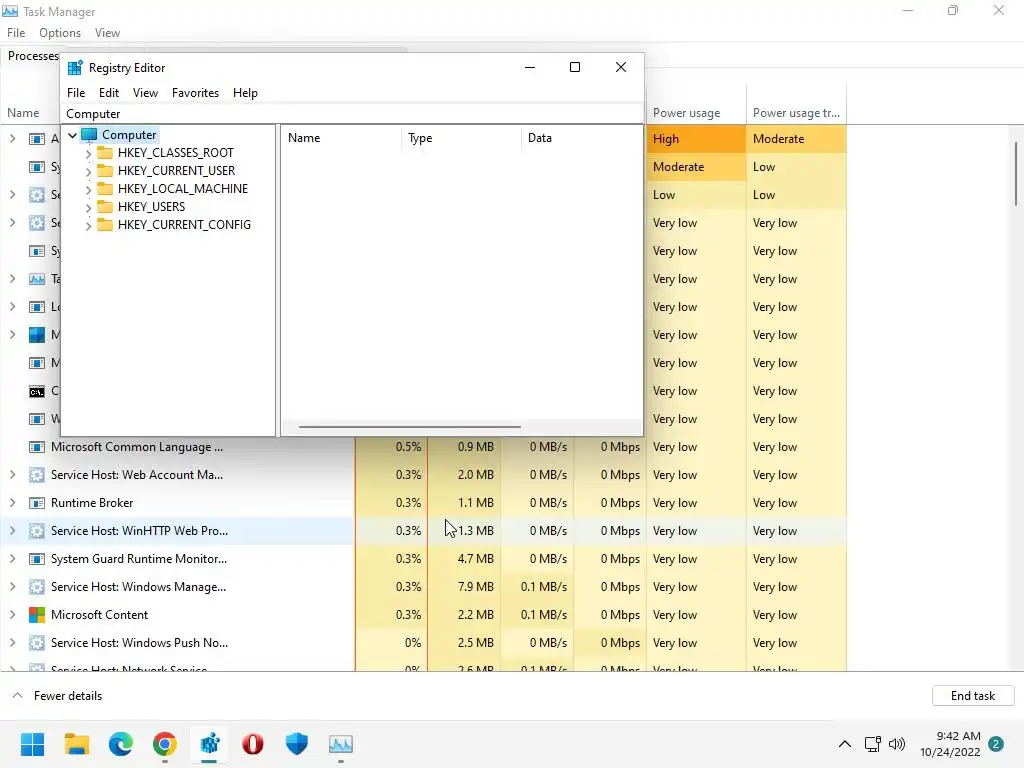The height and width of the screenshot is (768, 1024).
Task: Click End task button
Action: [x=973, y=696]
